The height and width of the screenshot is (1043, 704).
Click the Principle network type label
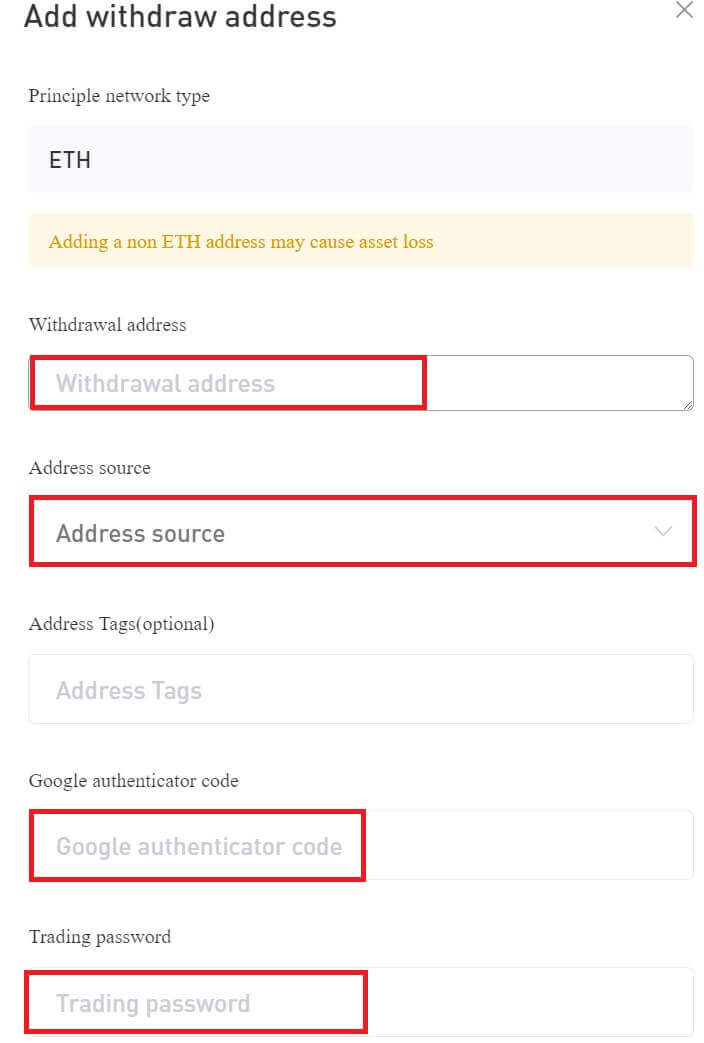119,96
